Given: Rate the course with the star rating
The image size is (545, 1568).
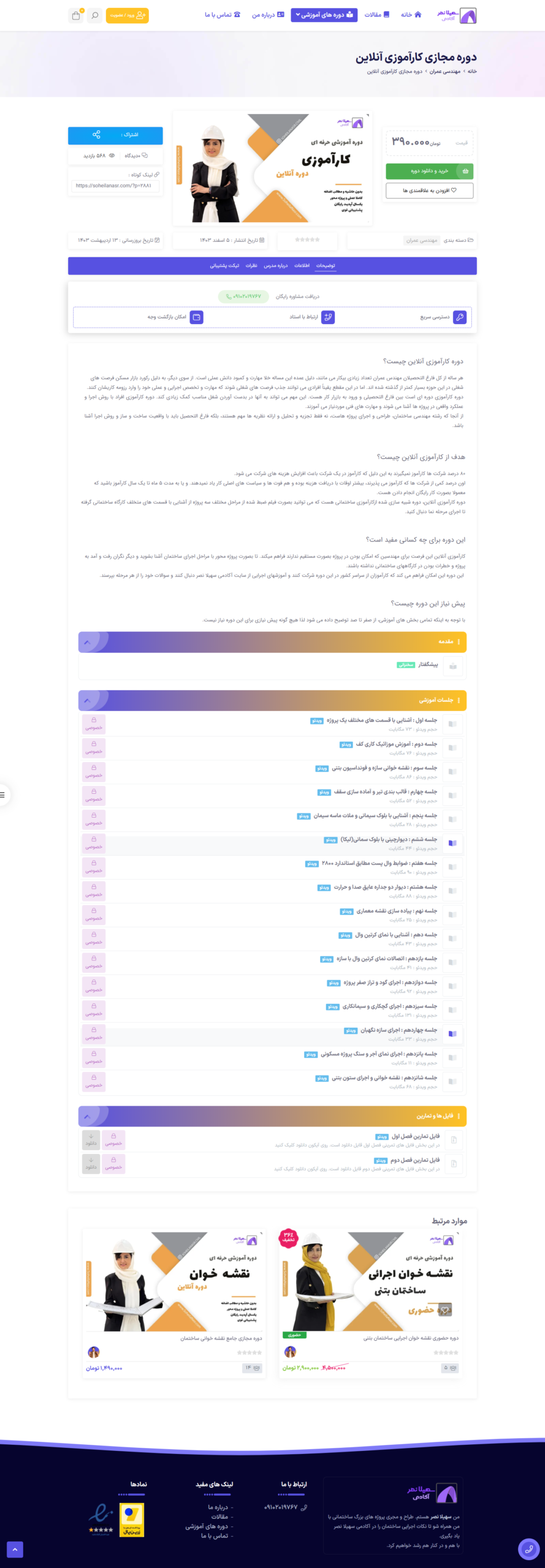Looking at the screenshot, I should pyautogui.click(x=307, y=239).
